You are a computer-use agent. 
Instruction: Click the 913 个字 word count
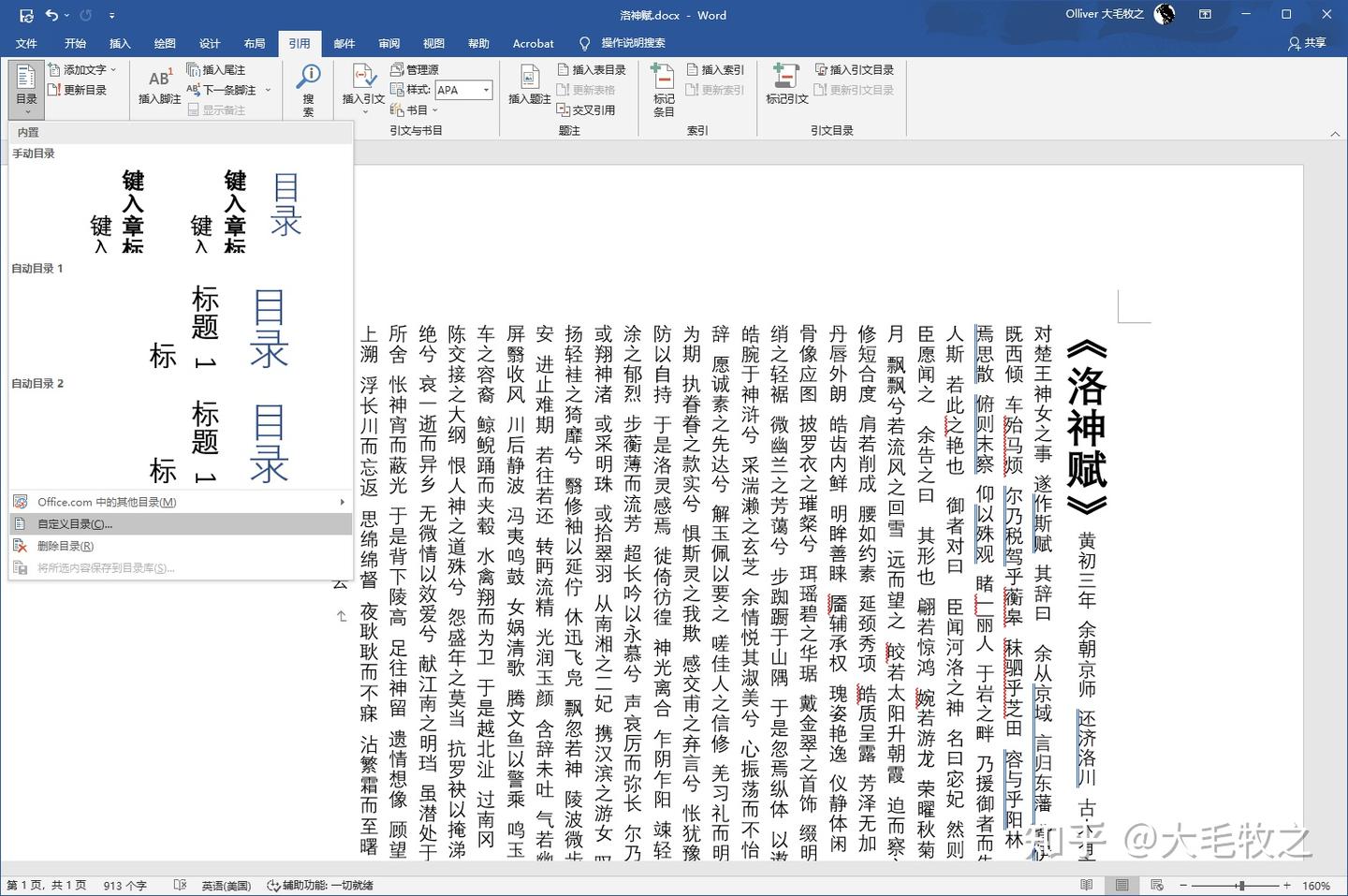[x=125, y=885]
